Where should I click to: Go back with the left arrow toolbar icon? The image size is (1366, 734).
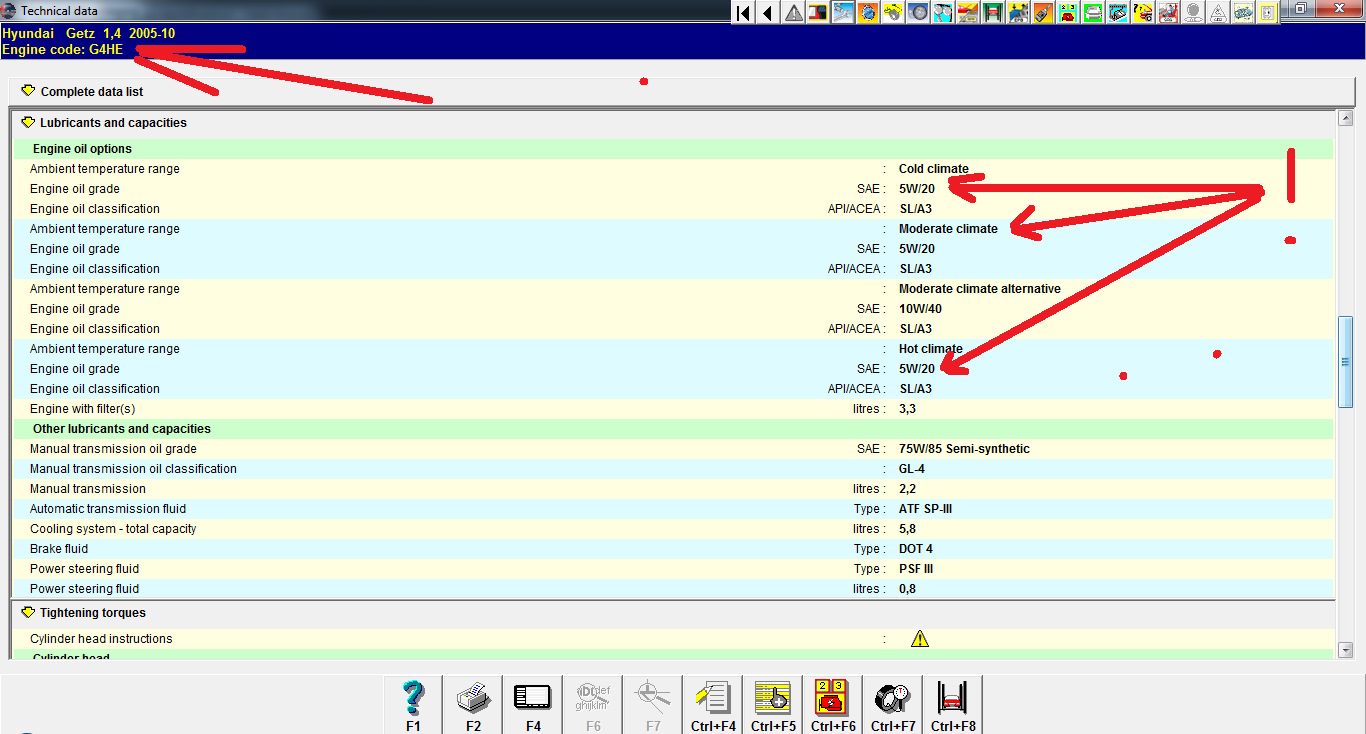coord(768,13)
